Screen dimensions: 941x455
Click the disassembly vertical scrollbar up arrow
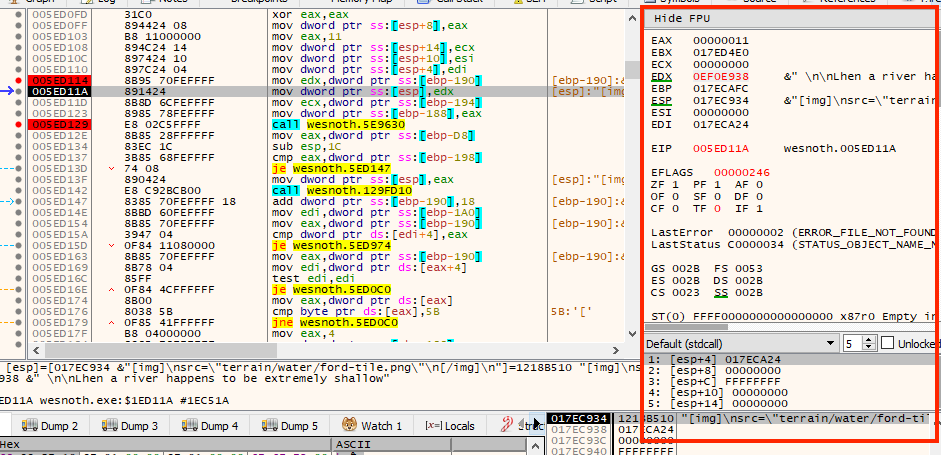click(x=632, y=19)
